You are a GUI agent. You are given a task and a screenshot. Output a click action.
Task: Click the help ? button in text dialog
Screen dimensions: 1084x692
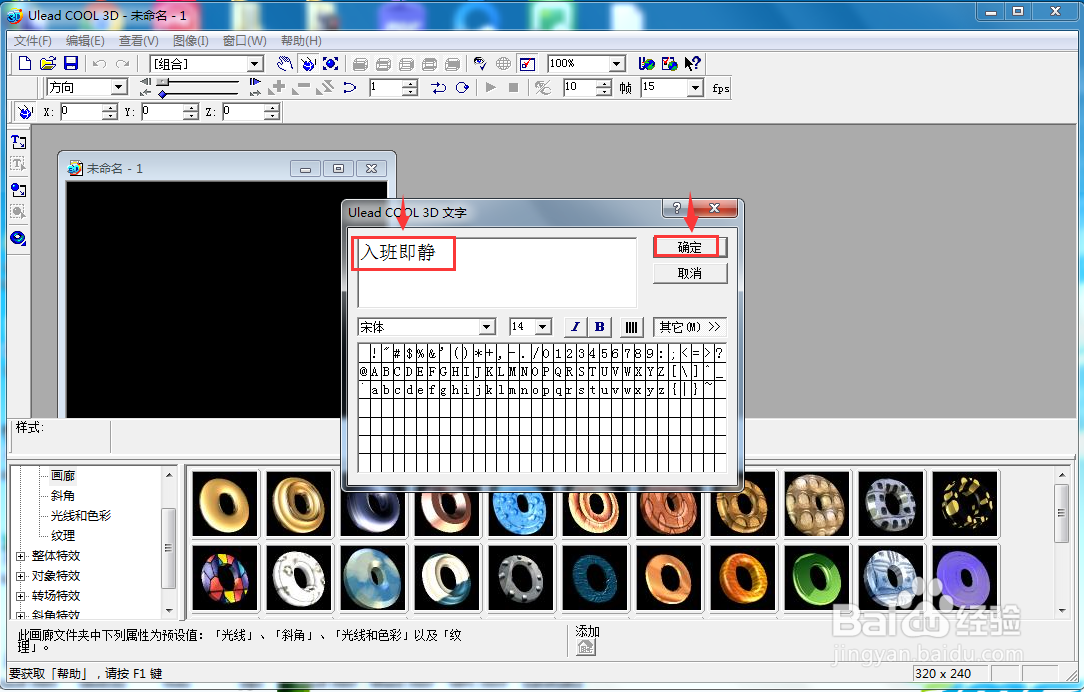click(677, 208)
